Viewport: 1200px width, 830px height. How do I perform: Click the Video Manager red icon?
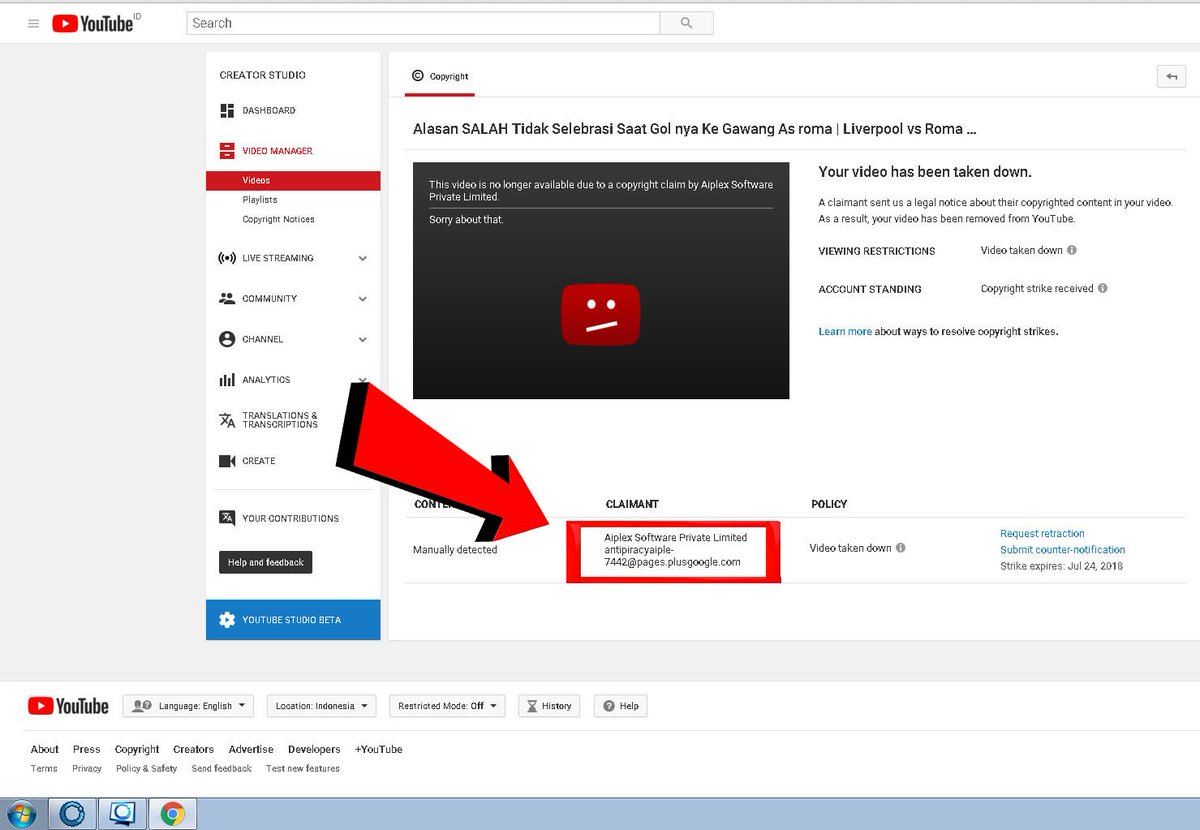coord(227,151)
